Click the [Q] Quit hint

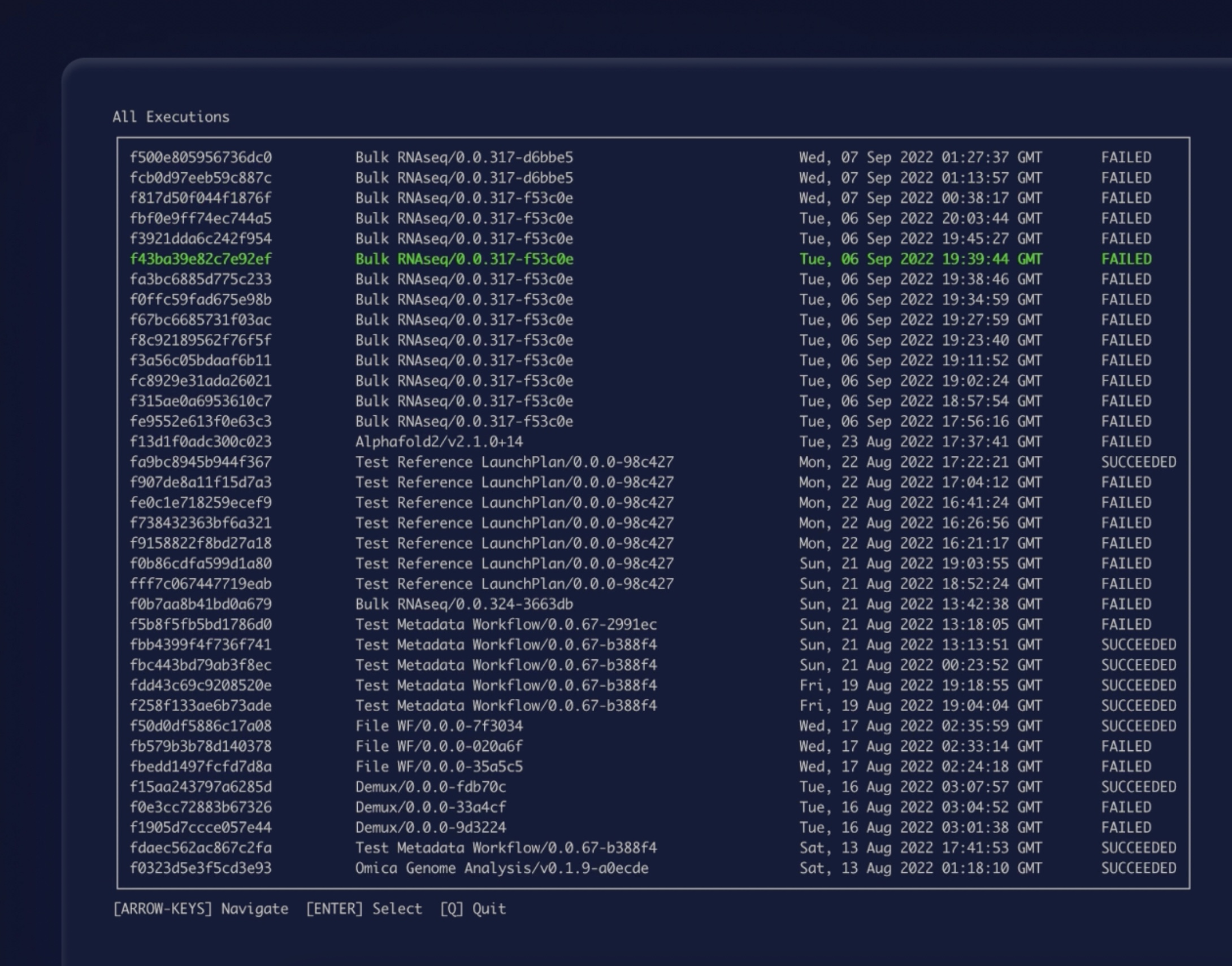(472, 909)
